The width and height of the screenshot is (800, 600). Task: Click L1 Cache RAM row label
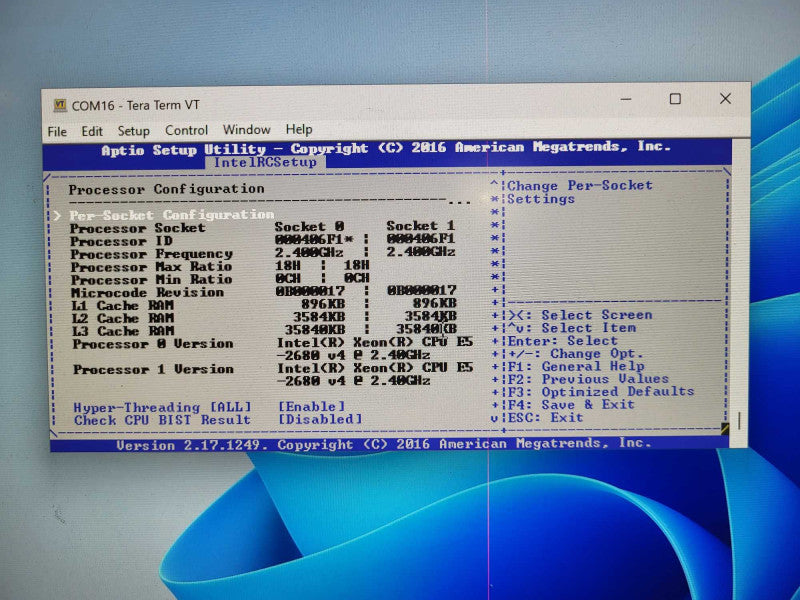click(x=122, y=306)
